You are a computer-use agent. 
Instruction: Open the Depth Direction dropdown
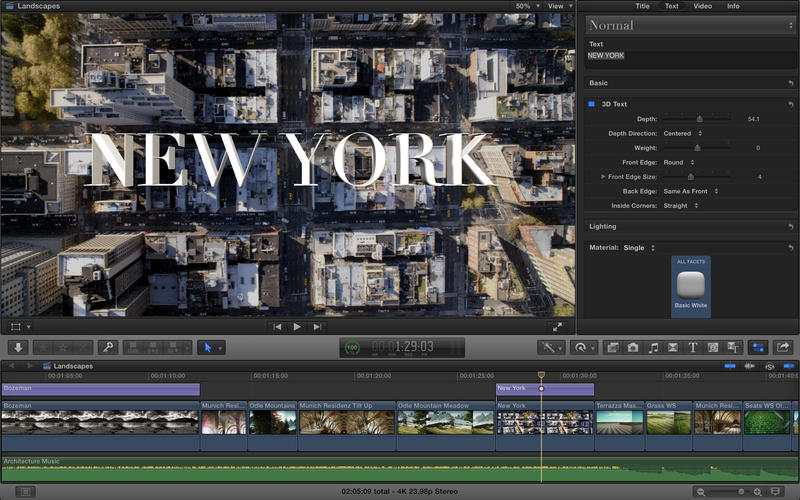pyautogui.click(x=683, y=133)
